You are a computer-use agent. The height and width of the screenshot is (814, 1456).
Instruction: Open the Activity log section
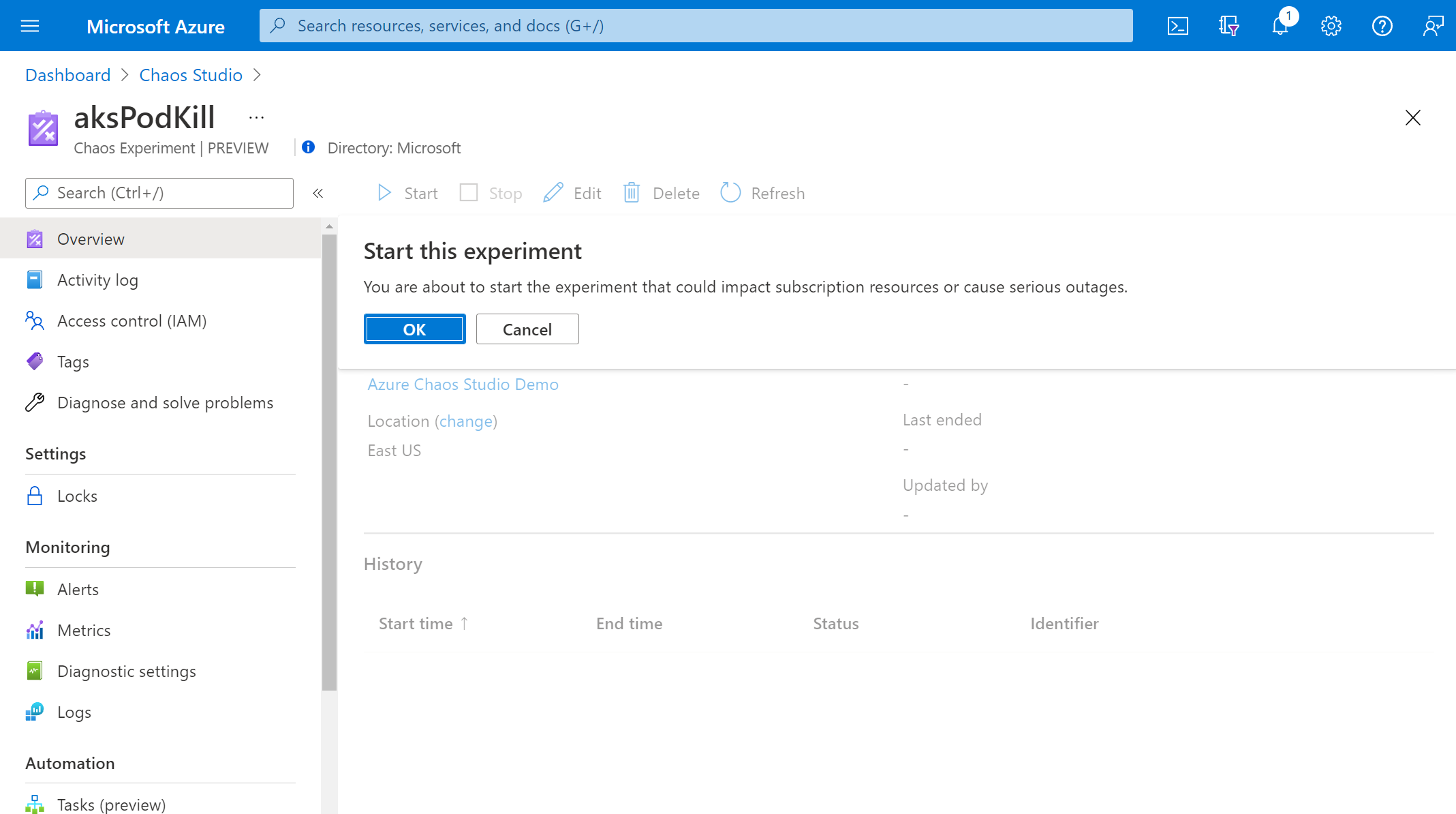[98, 279]
